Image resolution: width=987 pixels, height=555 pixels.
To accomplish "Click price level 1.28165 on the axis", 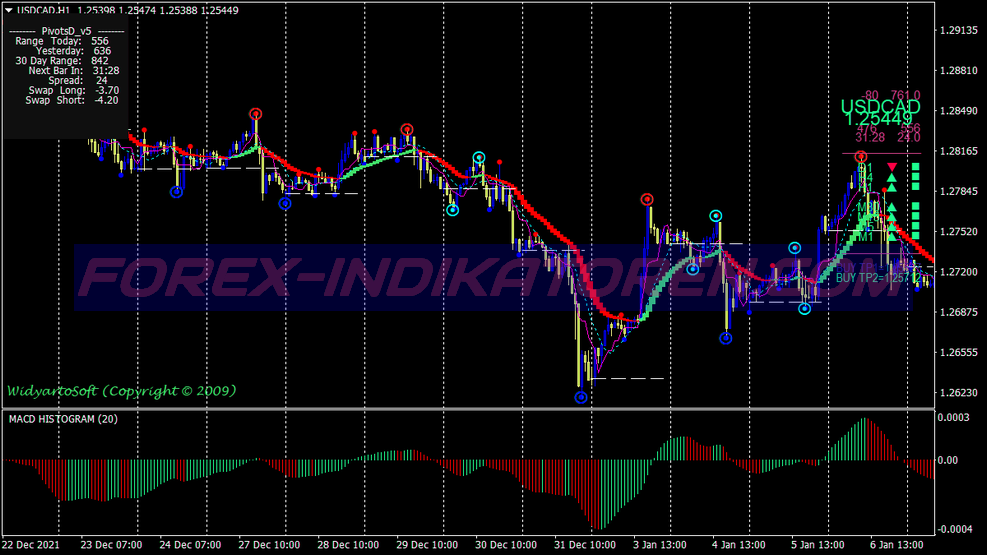I will click(x=959, y=151).
